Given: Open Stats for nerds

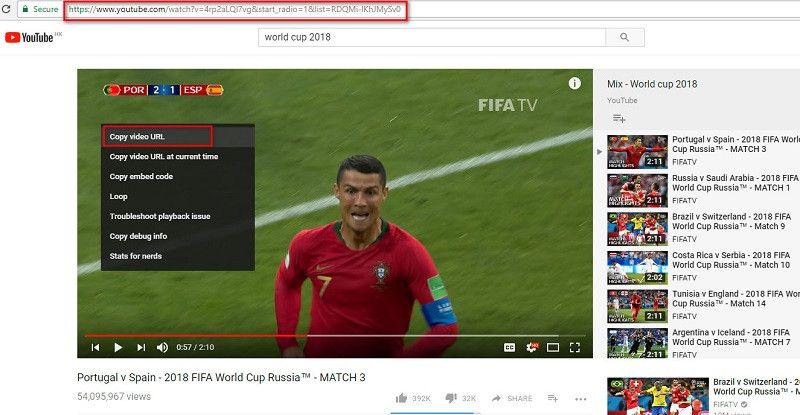Looking at the screenshot, I should click(178, 256).
